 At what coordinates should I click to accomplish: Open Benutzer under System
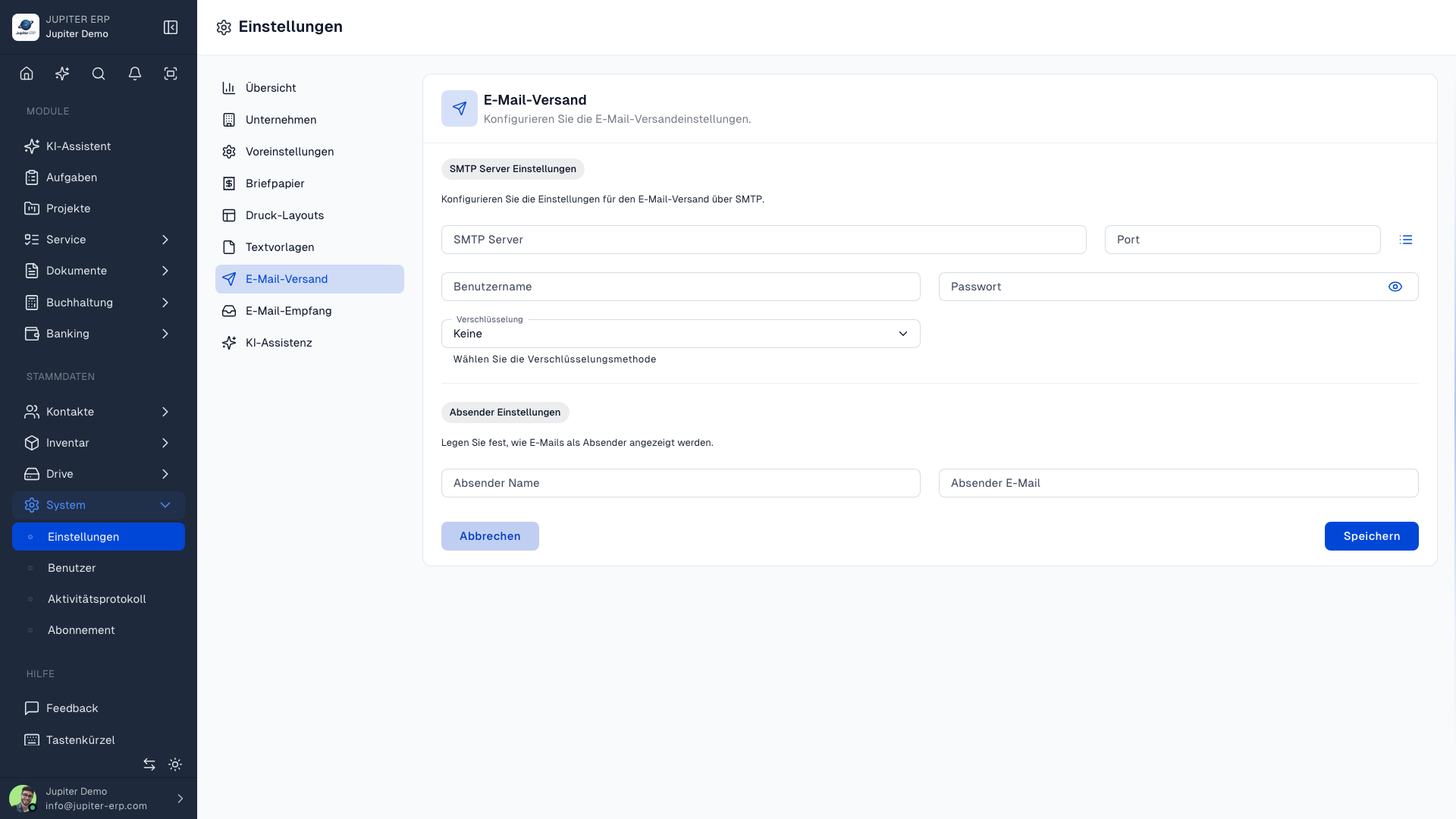tap(99, 568)
